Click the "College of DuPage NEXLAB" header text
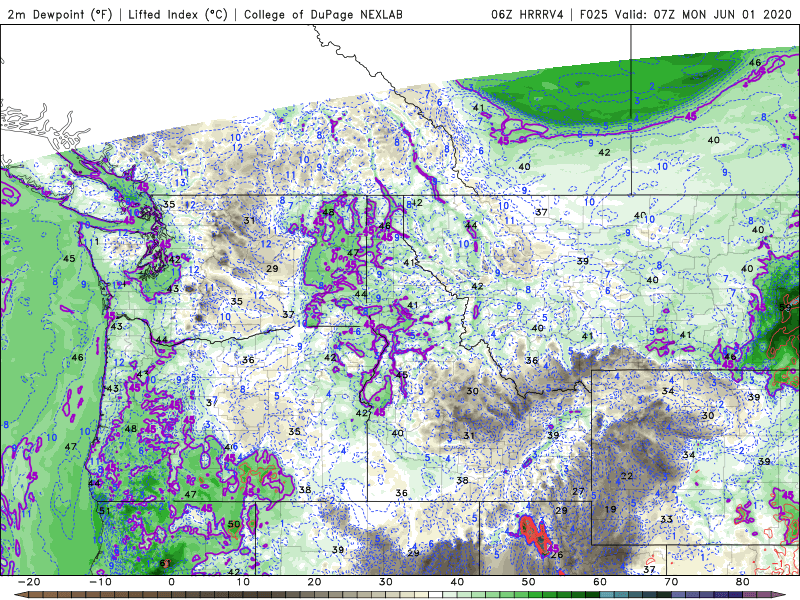 323,14
